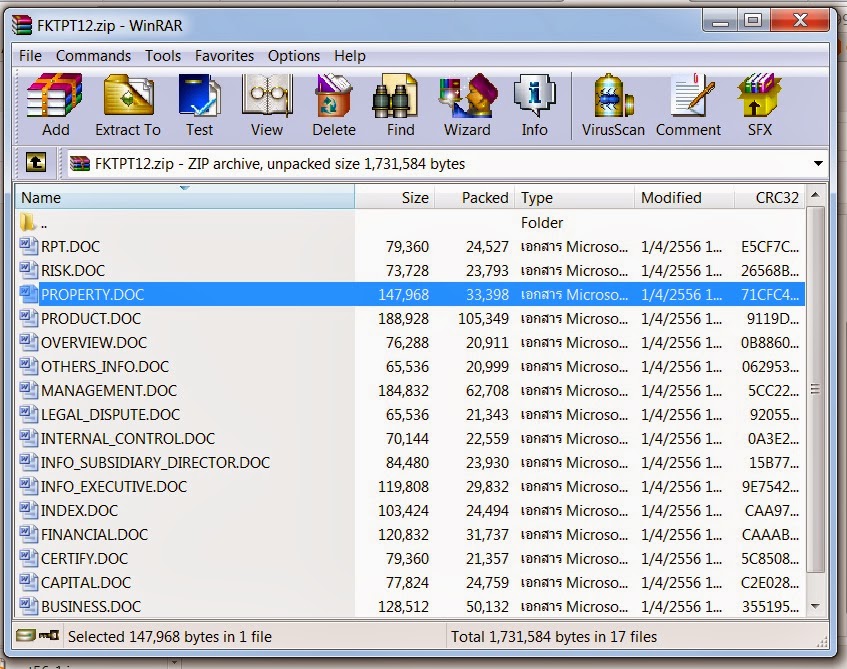The width and height of the screenshot is (847, 669).
Task: Select MANAGEMENT.DOC in file list
Action: 108,390
